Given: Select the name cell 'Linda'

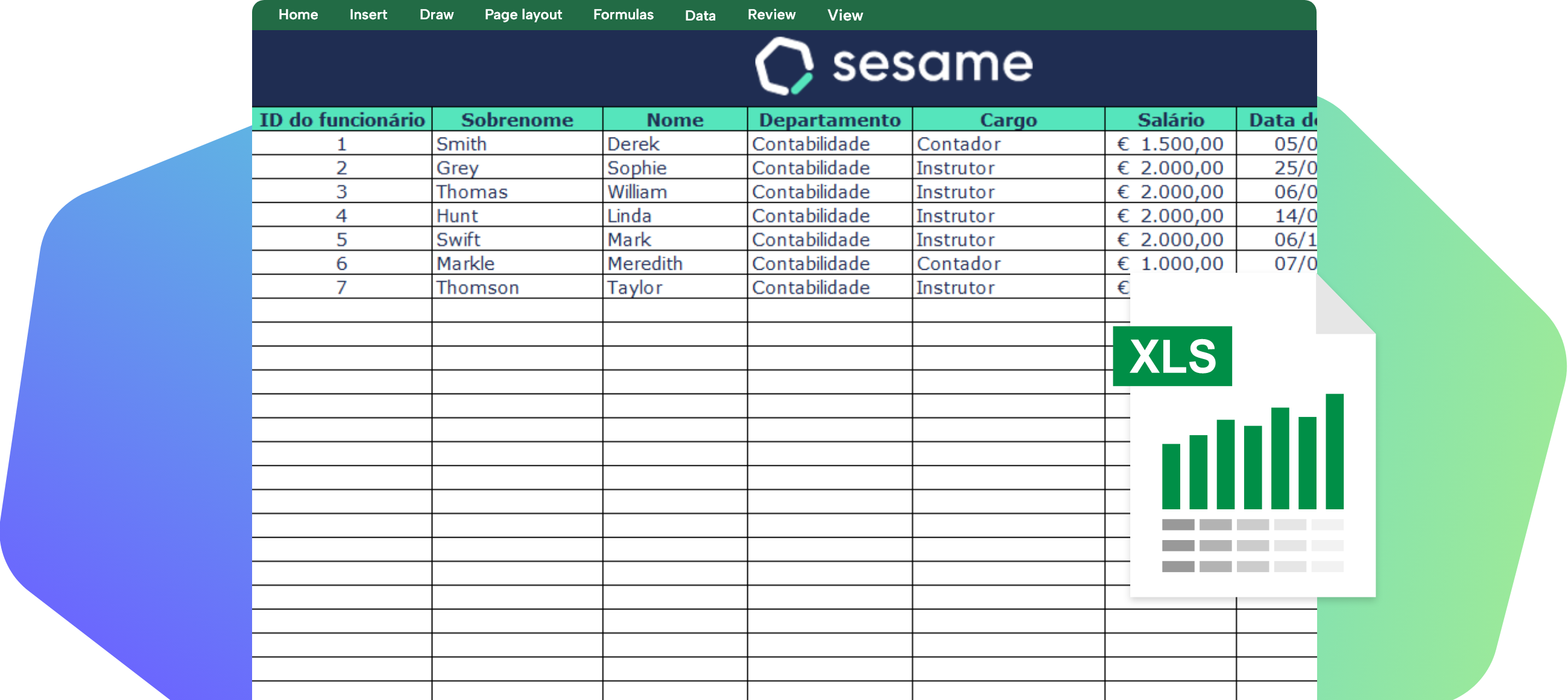Looking at the screenshot, I should pos(675,215).
